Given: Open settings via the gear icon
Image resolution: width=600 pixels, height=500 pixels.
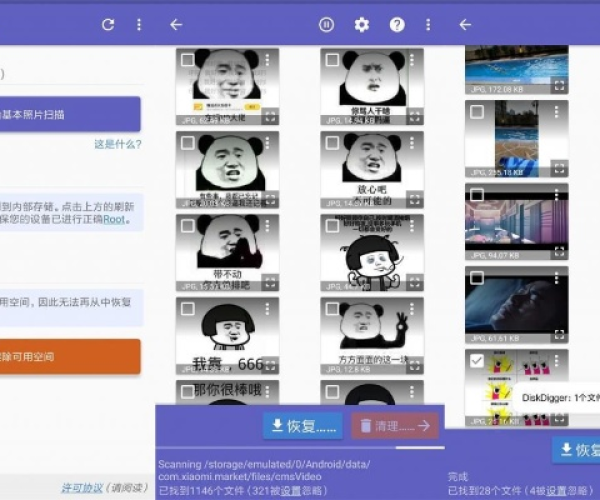Looking at the screenshot, I should [362, 25].
